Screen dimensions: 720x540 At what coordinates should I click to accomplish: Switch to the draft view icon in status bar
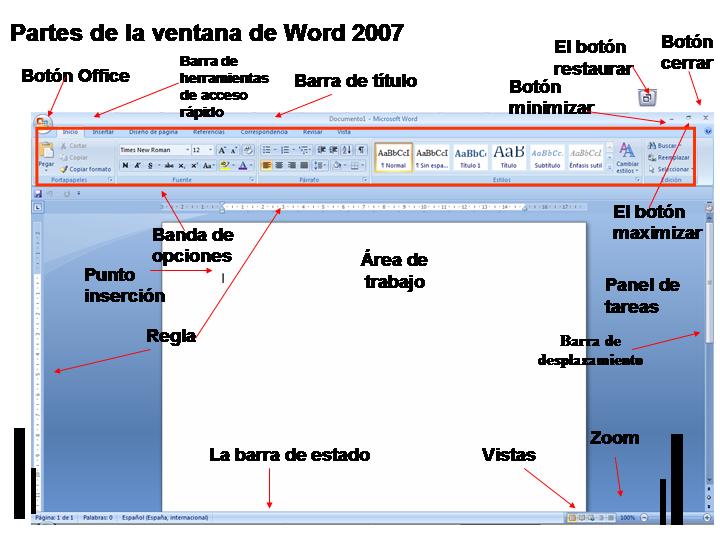(x=611, y=518)
